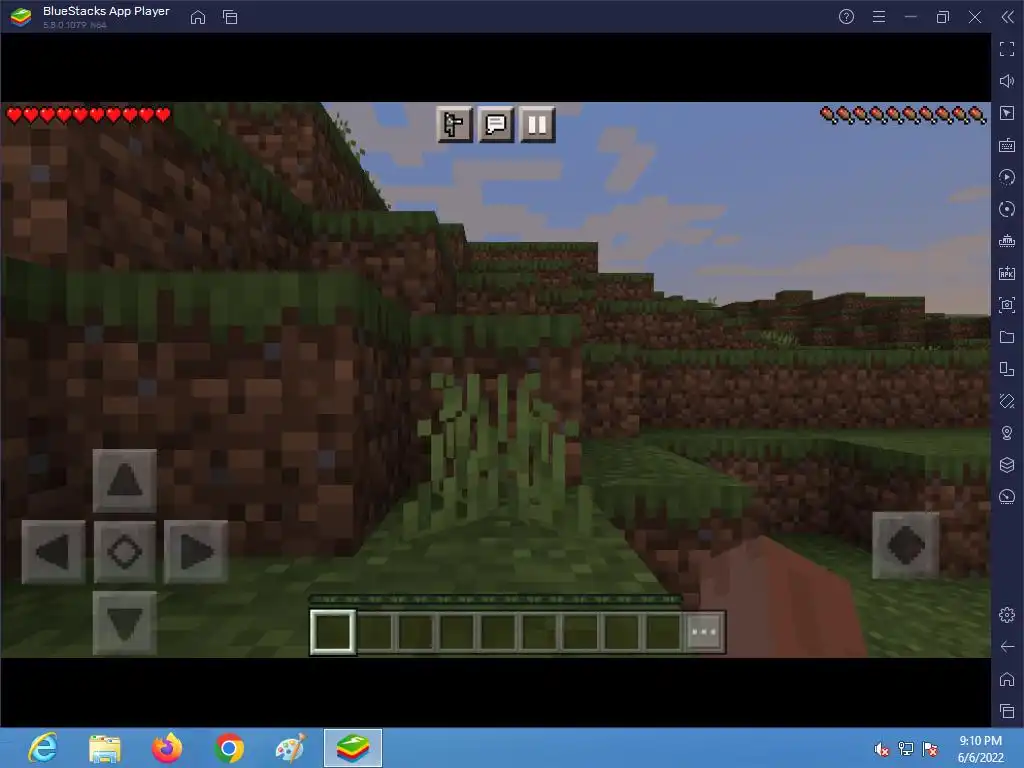Open the network tray icon

(906, 749)
